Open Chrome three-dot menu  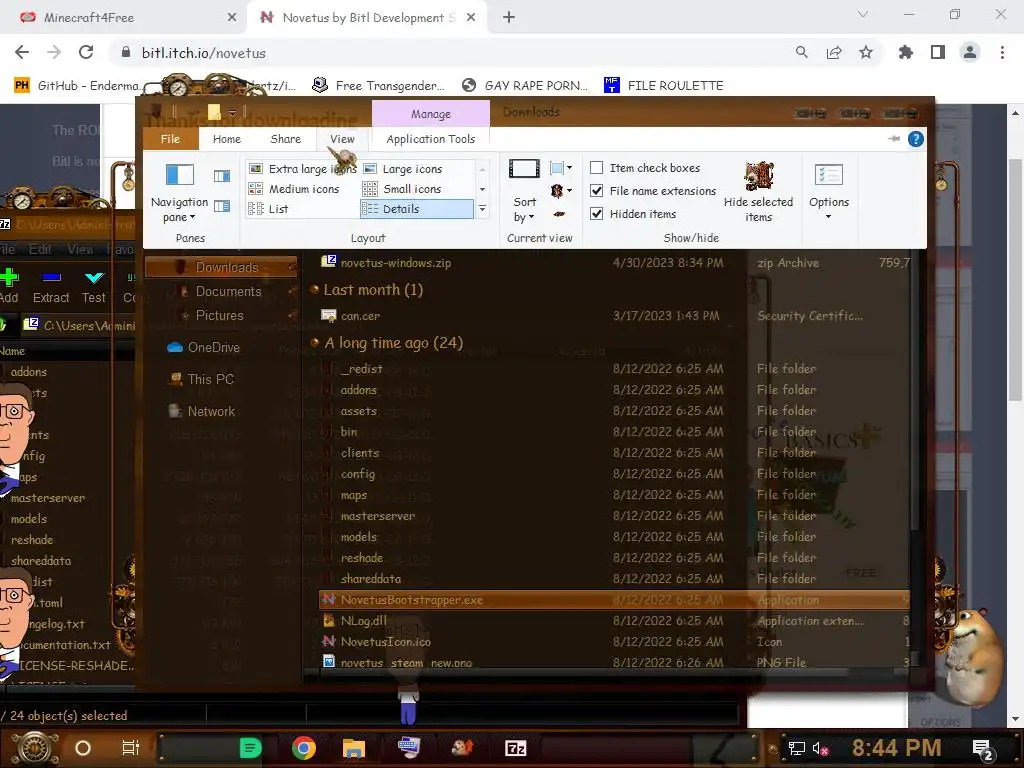[x=1002, y=53]
